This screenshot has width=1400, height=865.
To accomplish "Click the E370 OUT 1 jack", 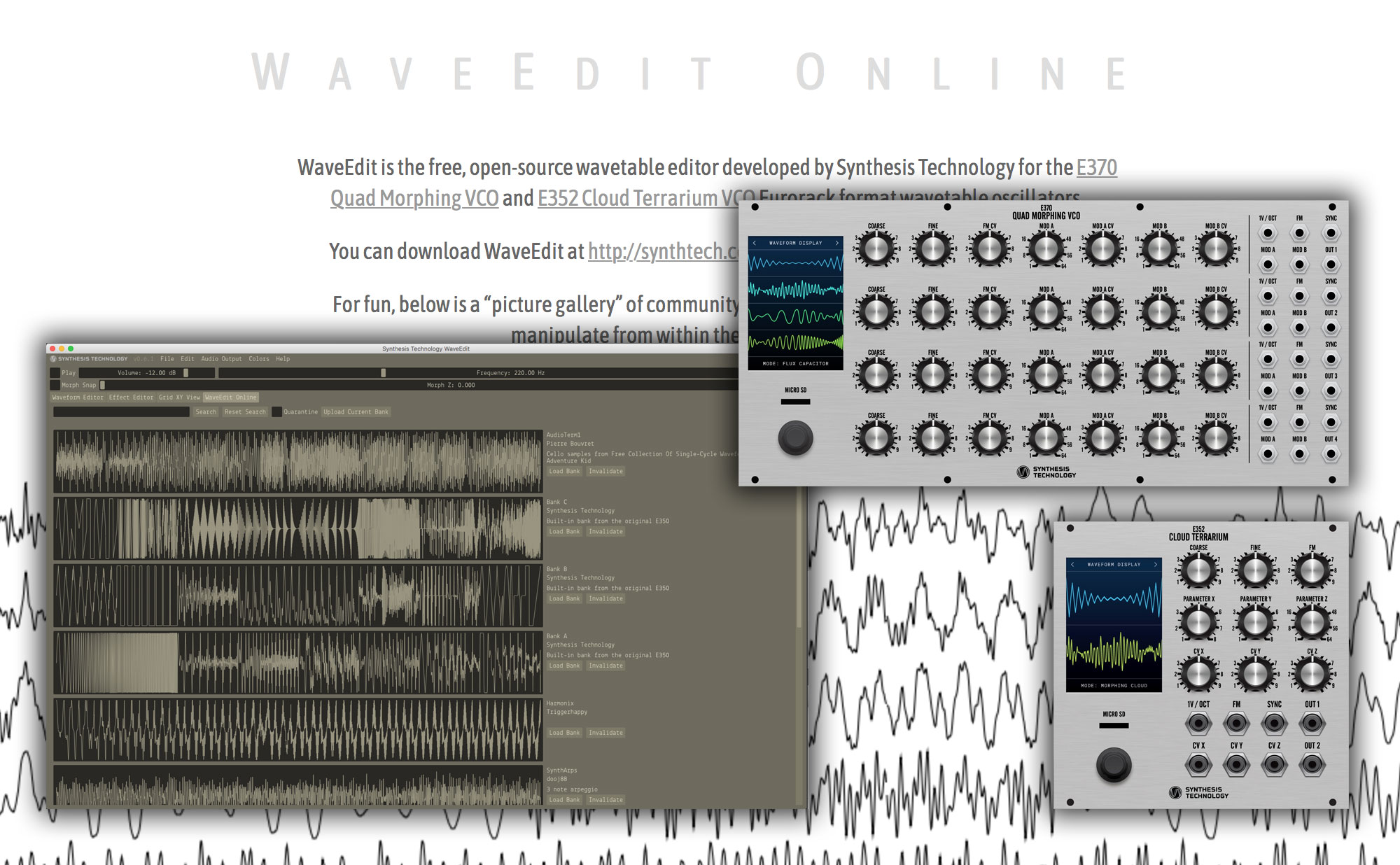I will 1331,265.
